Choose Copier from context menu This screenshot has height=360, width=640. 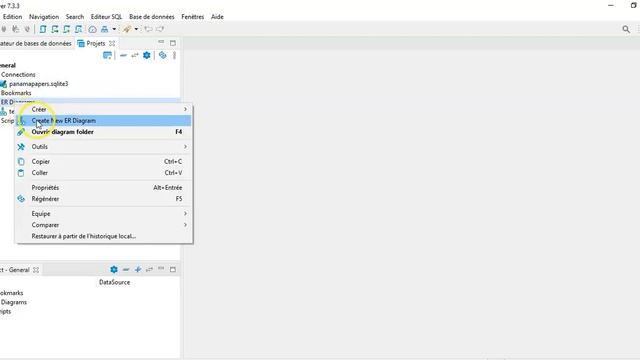pos(103,161)
